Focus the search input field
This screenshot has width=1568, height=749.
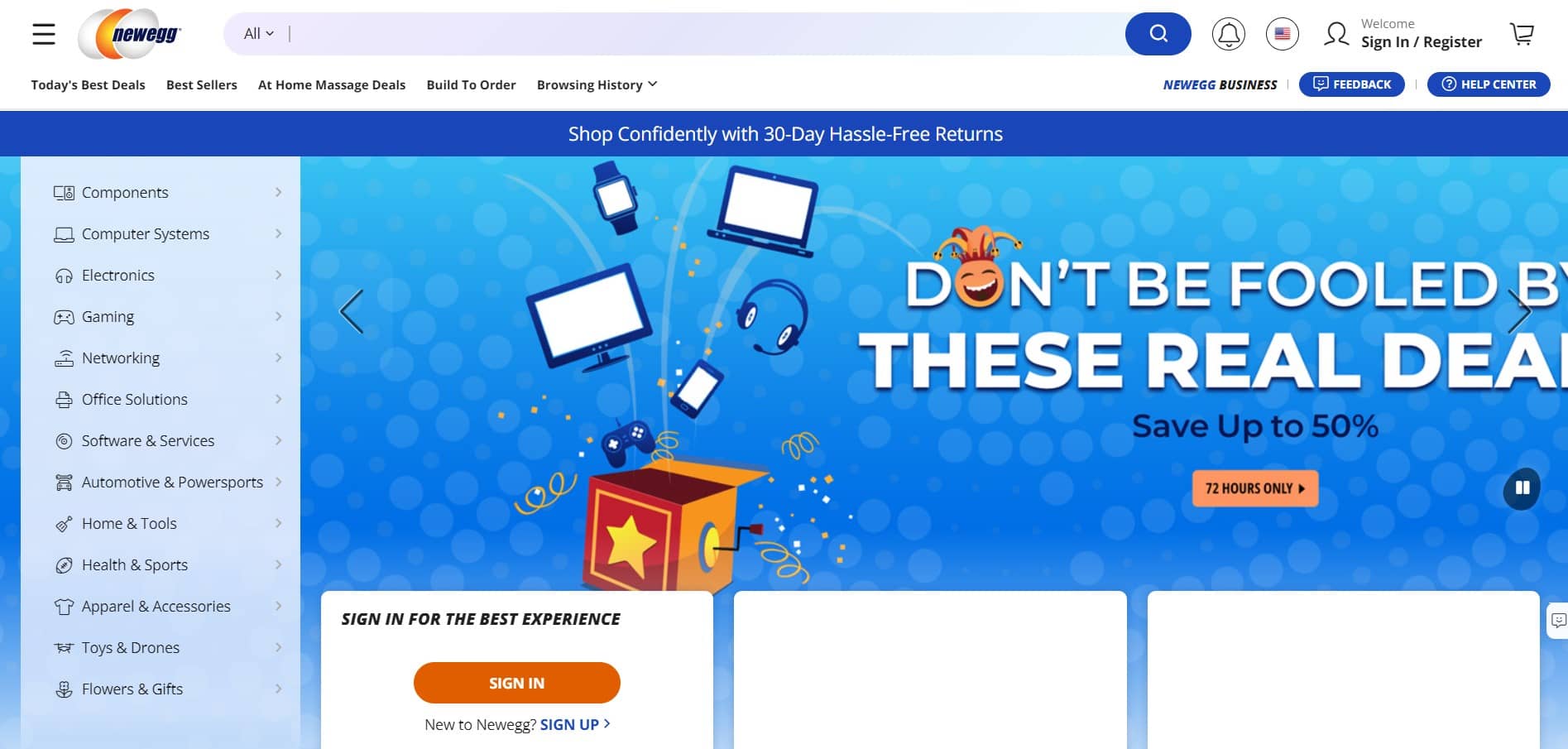[x=703, y=34]
